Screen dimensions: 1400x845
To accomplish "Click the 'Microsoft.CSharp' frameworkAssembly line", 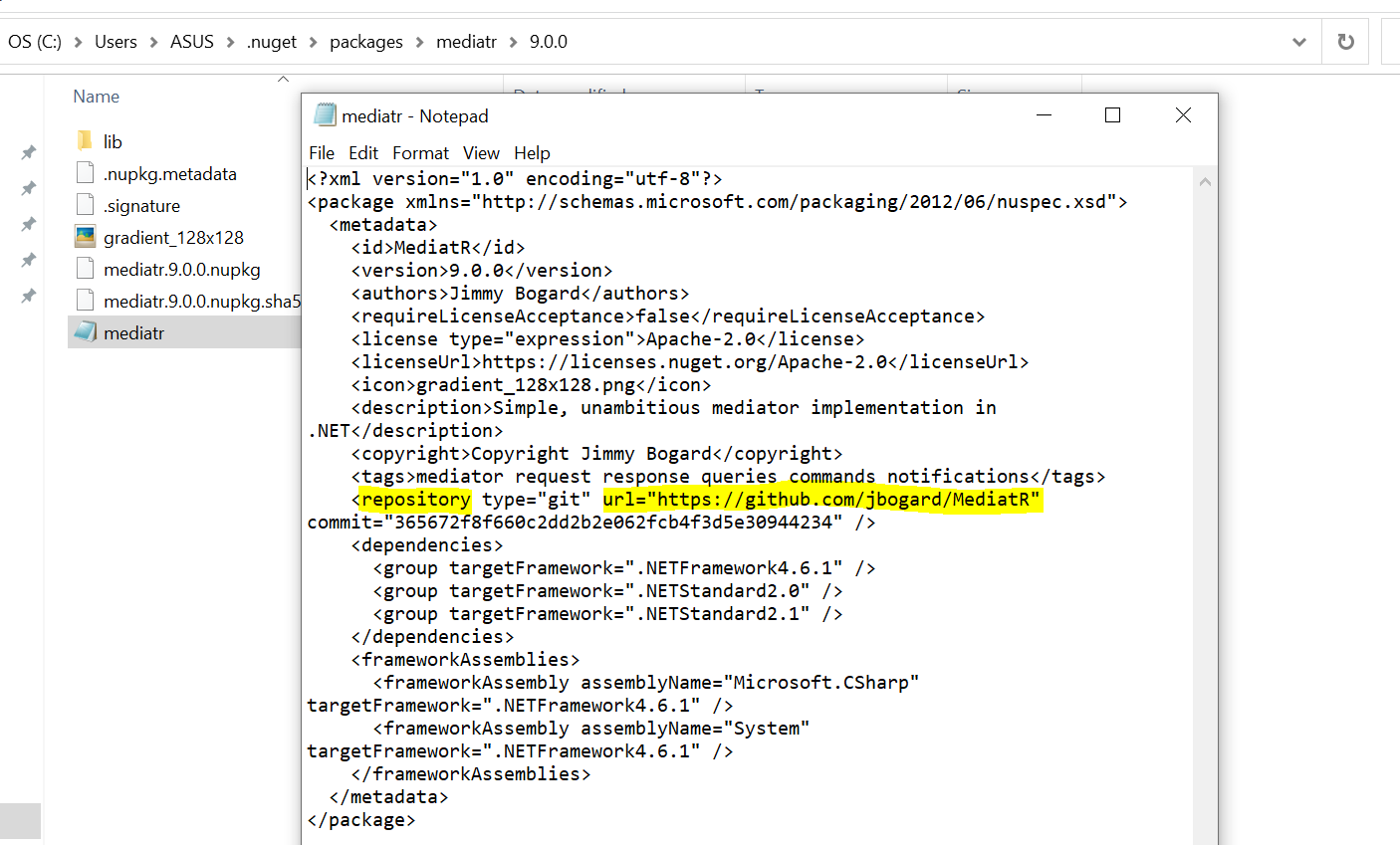I will pyautogui.click(x=646, y=683).
